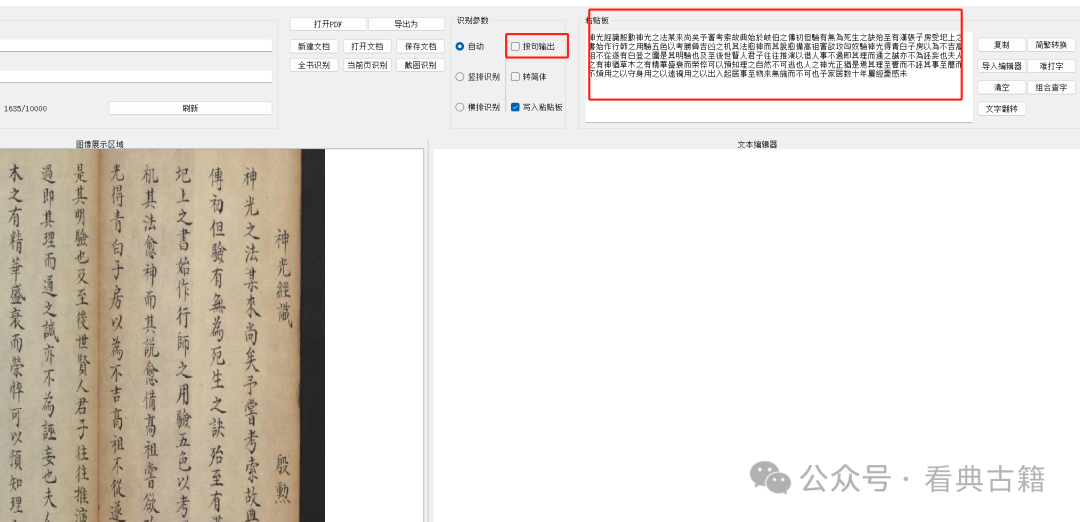Click the 打开PDF button
This screenshot has width=1080, height=522.
[x=328, y=24]
